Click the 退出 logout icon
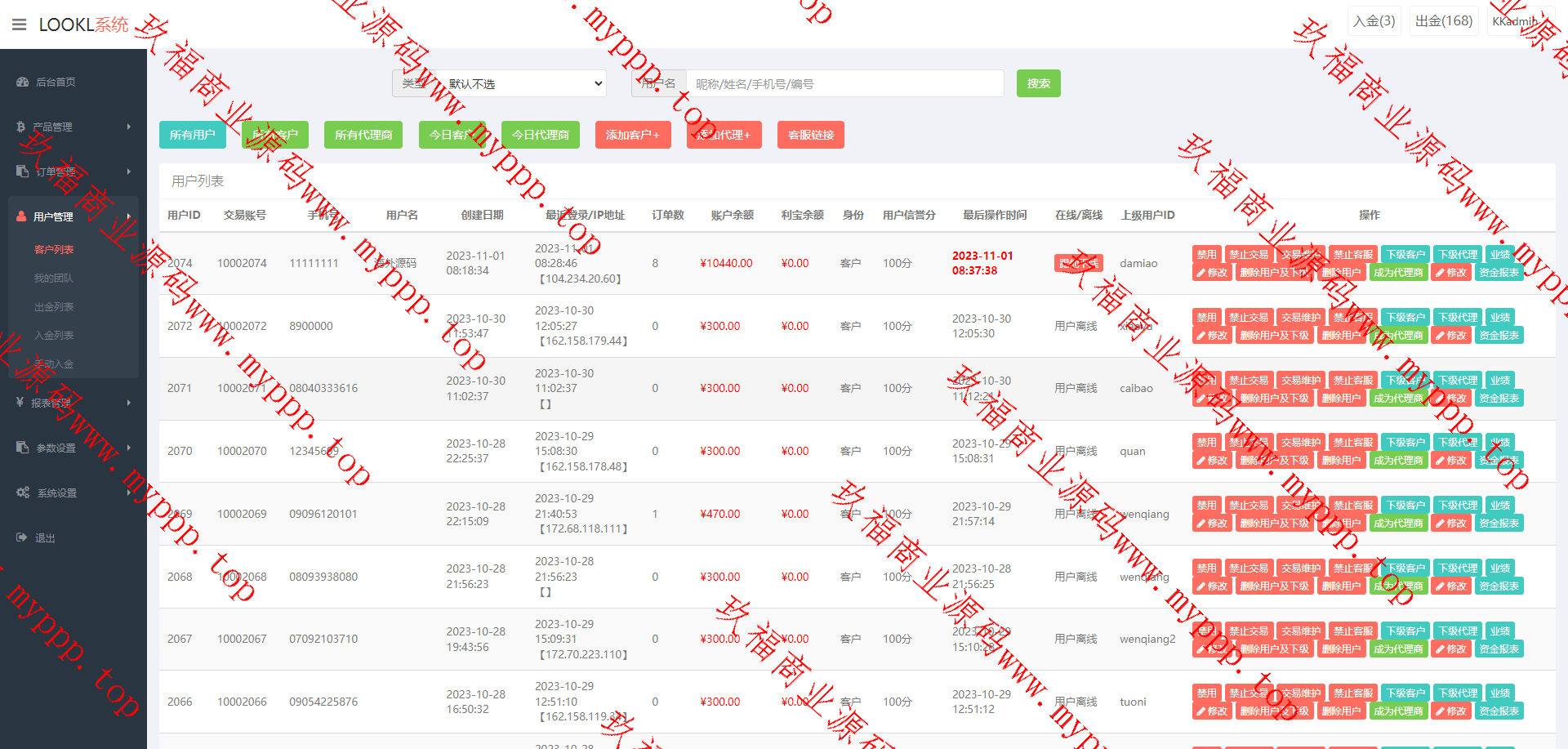 (22, 537)
